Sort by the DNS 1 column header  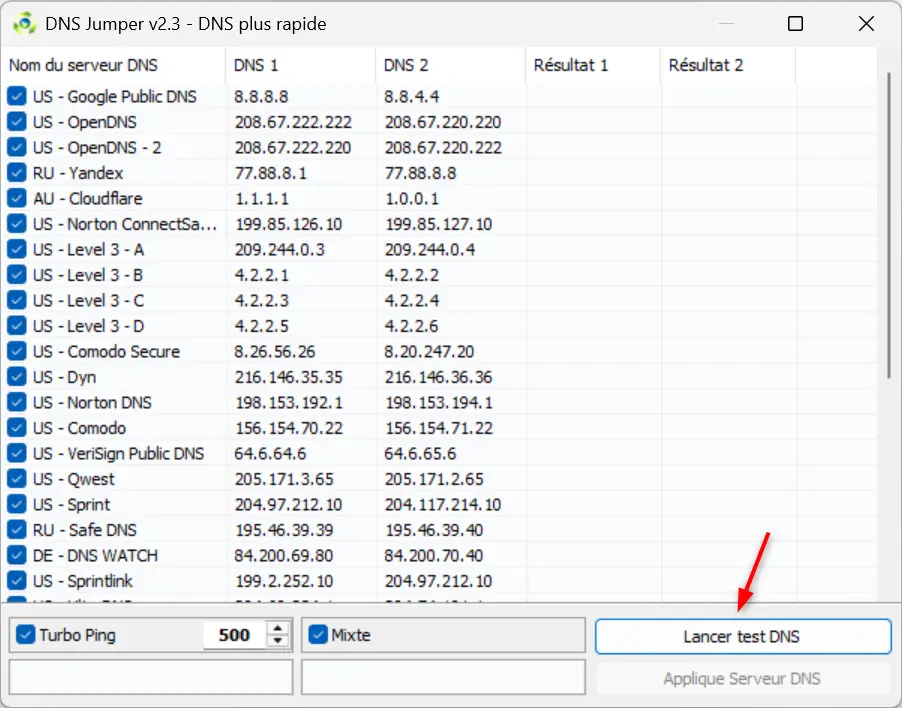[x=300, y=65]
